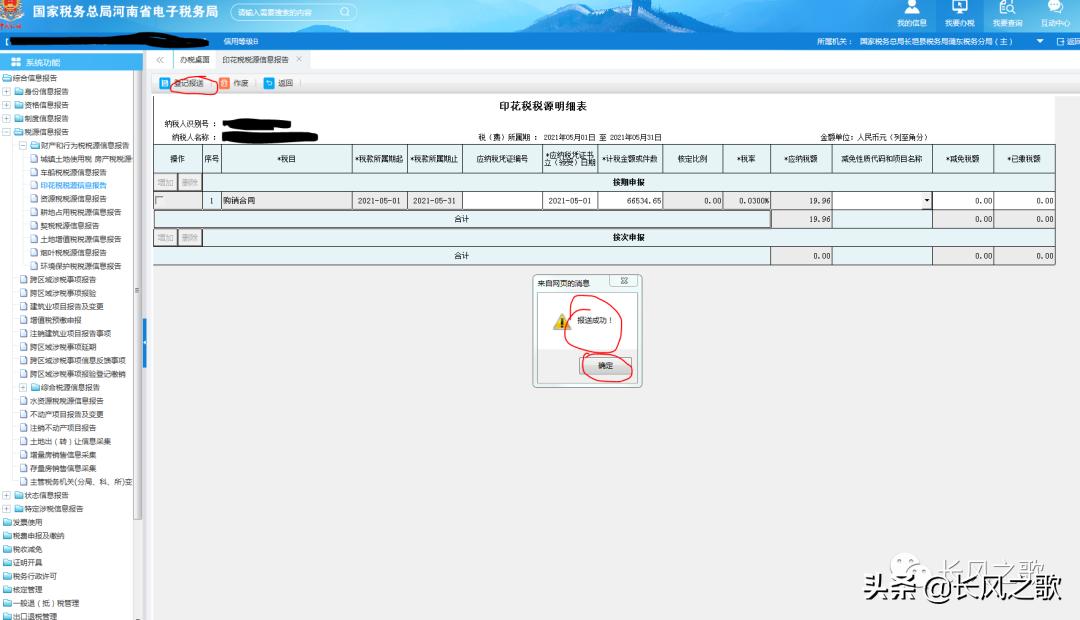This screenshot has width=1080, height=620.
Task: Collapse the 财产和行为税税源信息报告 node
Action: pos(23,145)
